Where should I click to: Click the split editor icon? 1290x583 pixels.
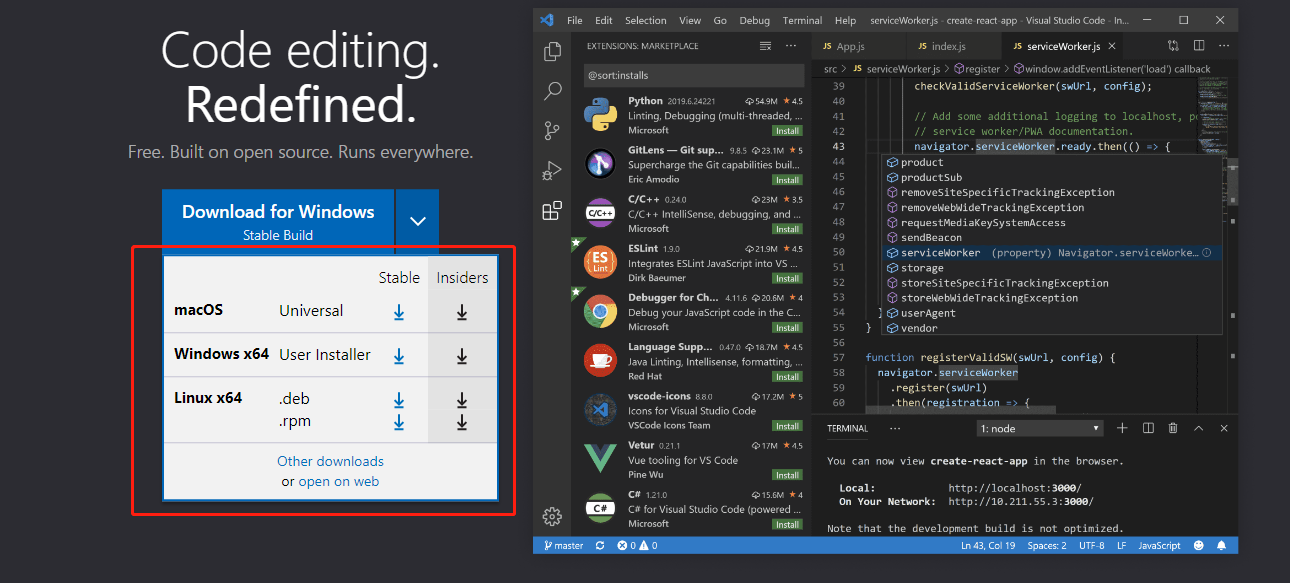click(x=1198, y=46)
